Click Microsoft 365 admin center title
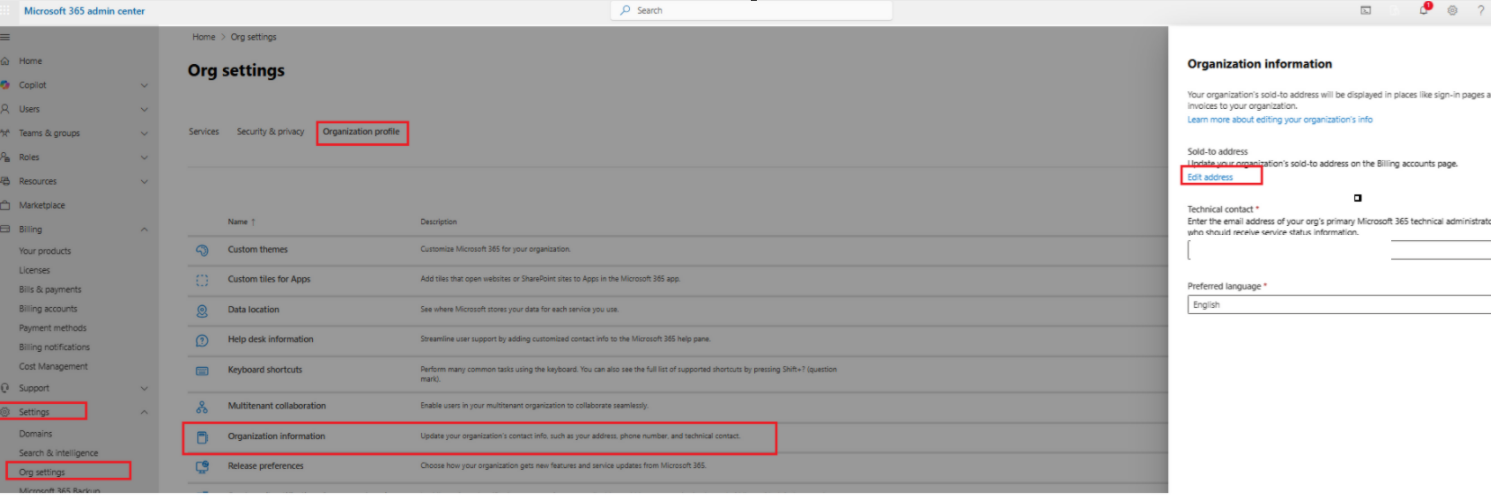 point(83,11)
